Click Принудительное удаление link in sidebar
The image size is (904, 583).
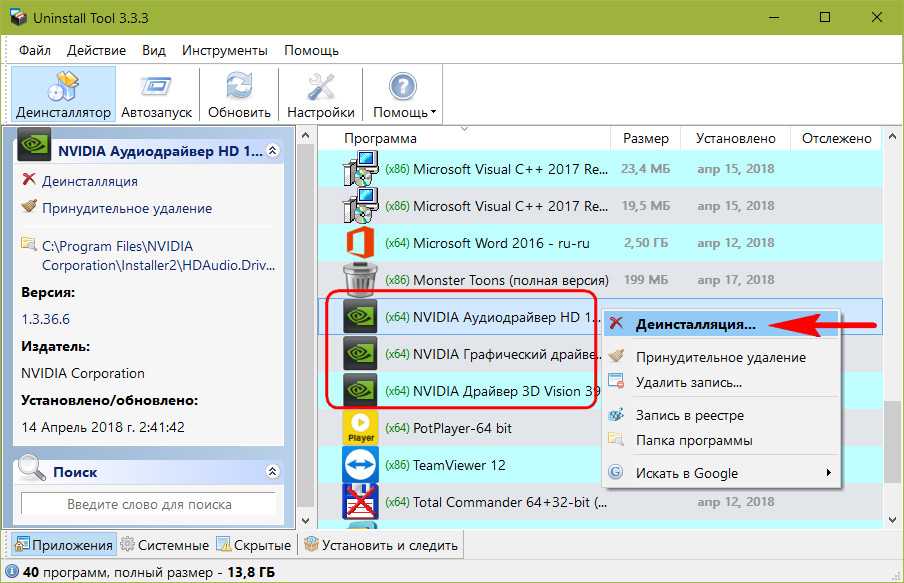click(x=126, y=208)
